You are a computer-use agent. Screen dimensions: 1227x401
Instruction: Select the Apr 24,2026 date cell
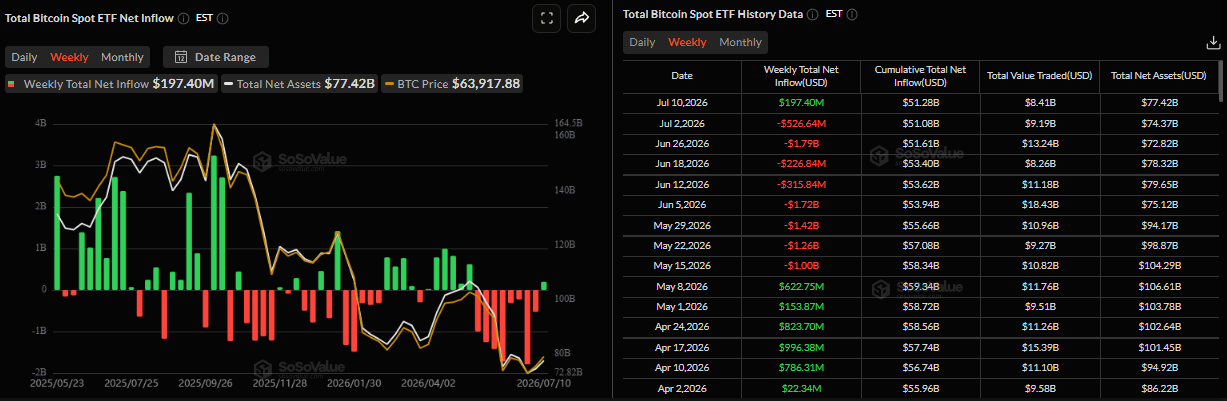681,326
